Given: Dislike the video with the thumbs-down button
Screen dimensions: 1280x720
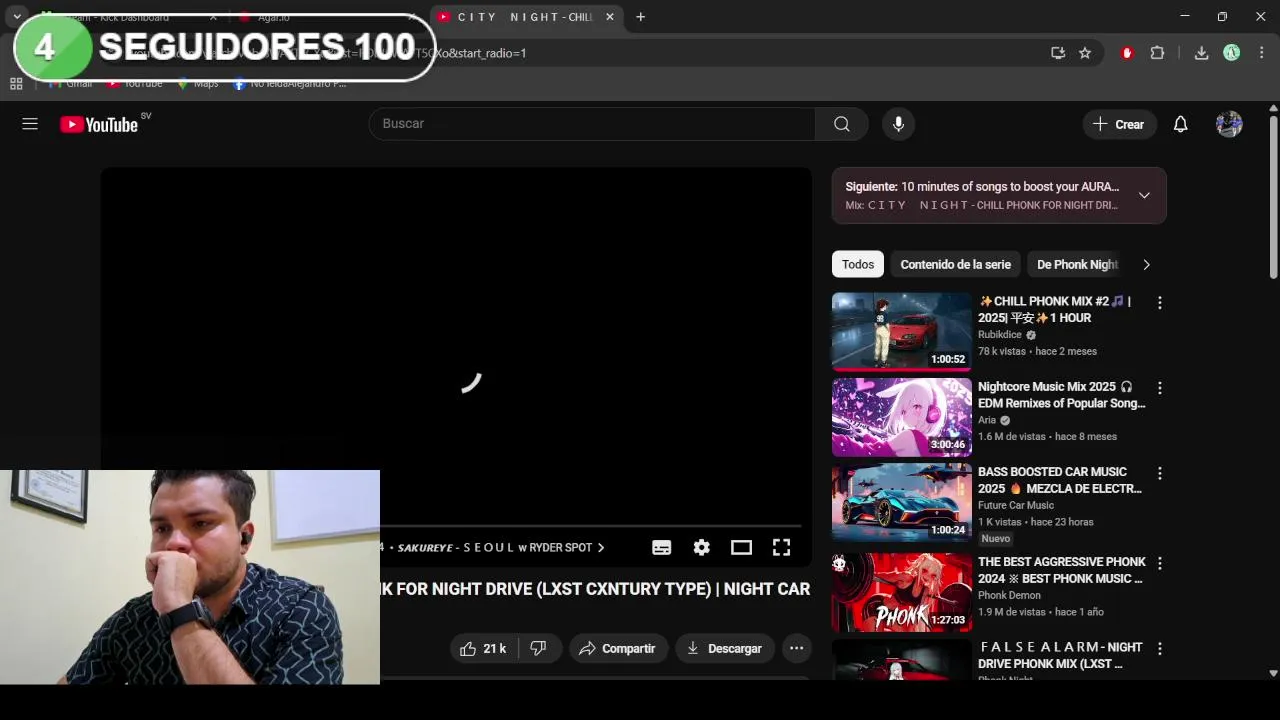Looking at the screenshot, I should (539, 648).
